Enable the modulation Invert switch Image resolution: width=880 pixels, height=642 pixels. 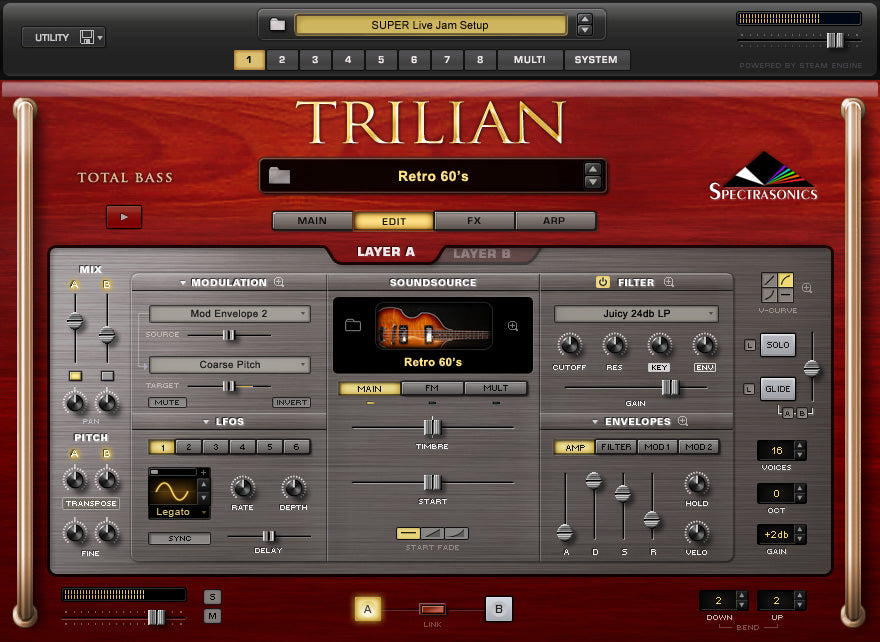click(x=291, y=402)
